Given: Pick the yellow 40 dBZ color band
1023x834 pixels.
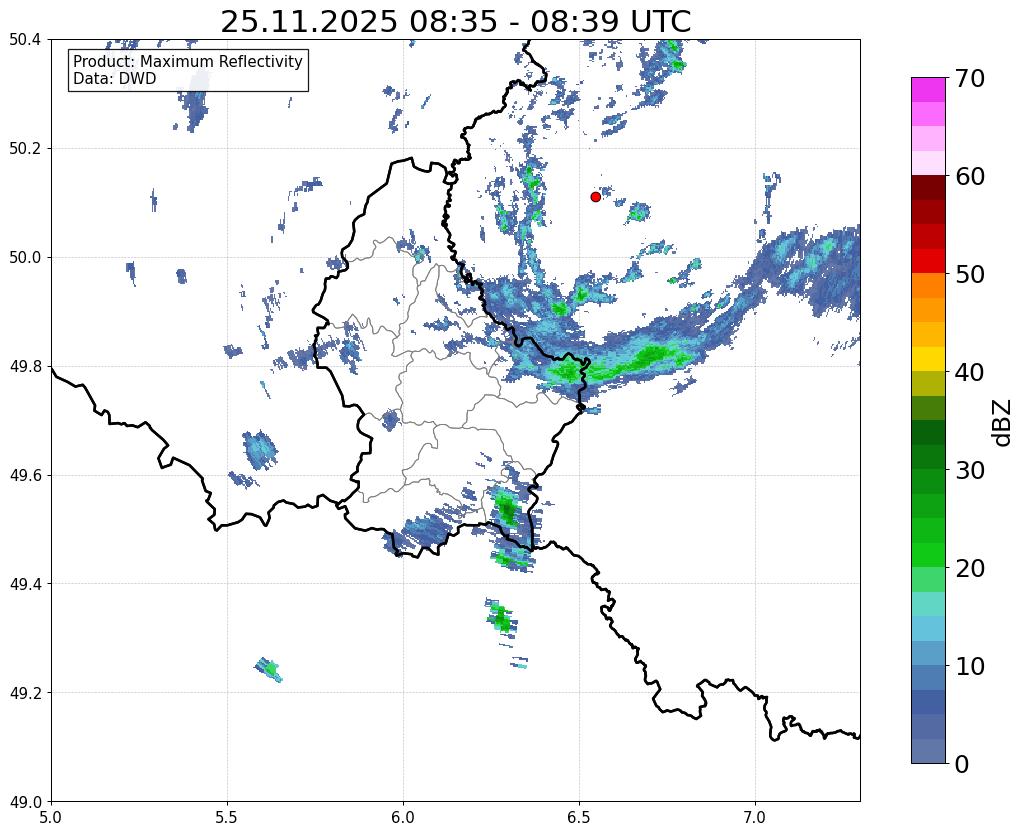Looking at the screenshot, I should tap(928, 359).
